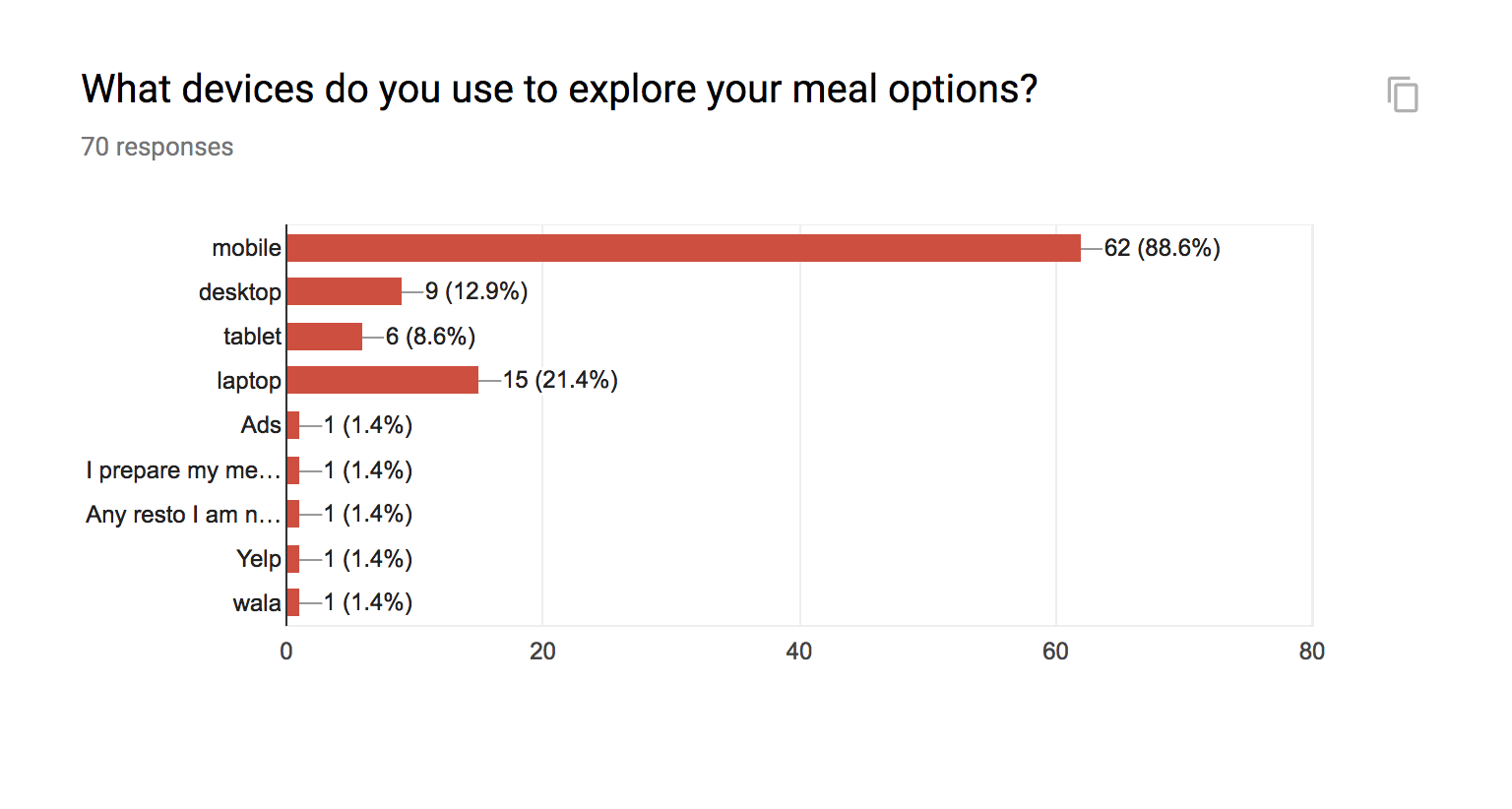Click the 20 tick on the x-axis

tap(542, 652)
